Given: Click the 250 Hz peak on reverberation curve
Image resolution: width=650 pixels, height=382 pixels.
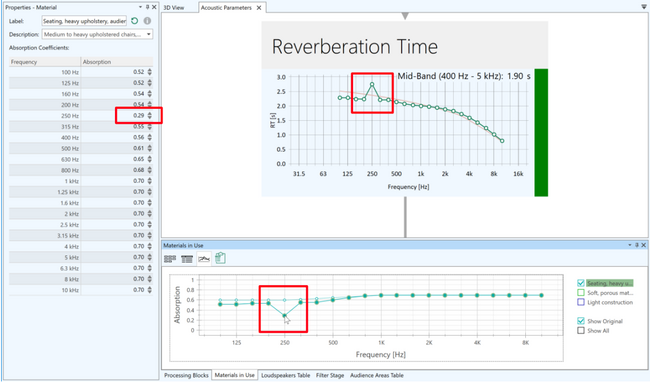Looking at the screenshot, I should (x=372, y=85).
